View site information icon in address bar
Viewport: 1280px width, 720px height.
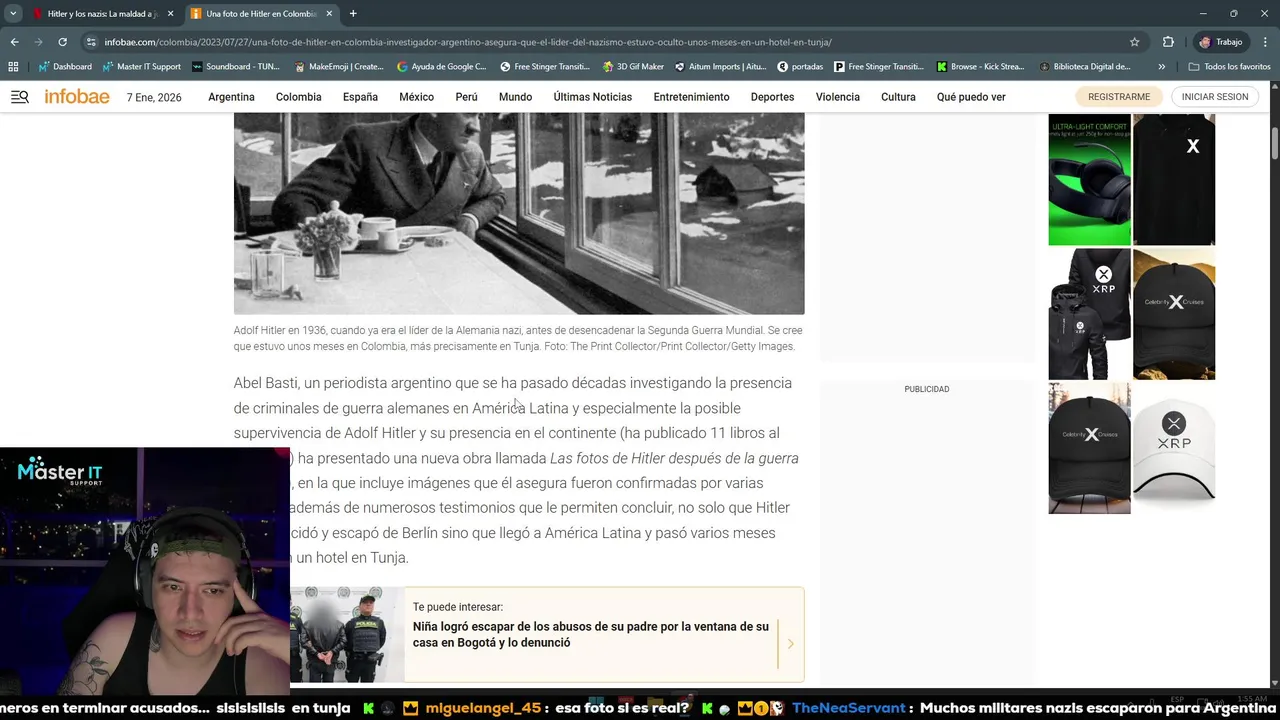(x=91, y=42)
